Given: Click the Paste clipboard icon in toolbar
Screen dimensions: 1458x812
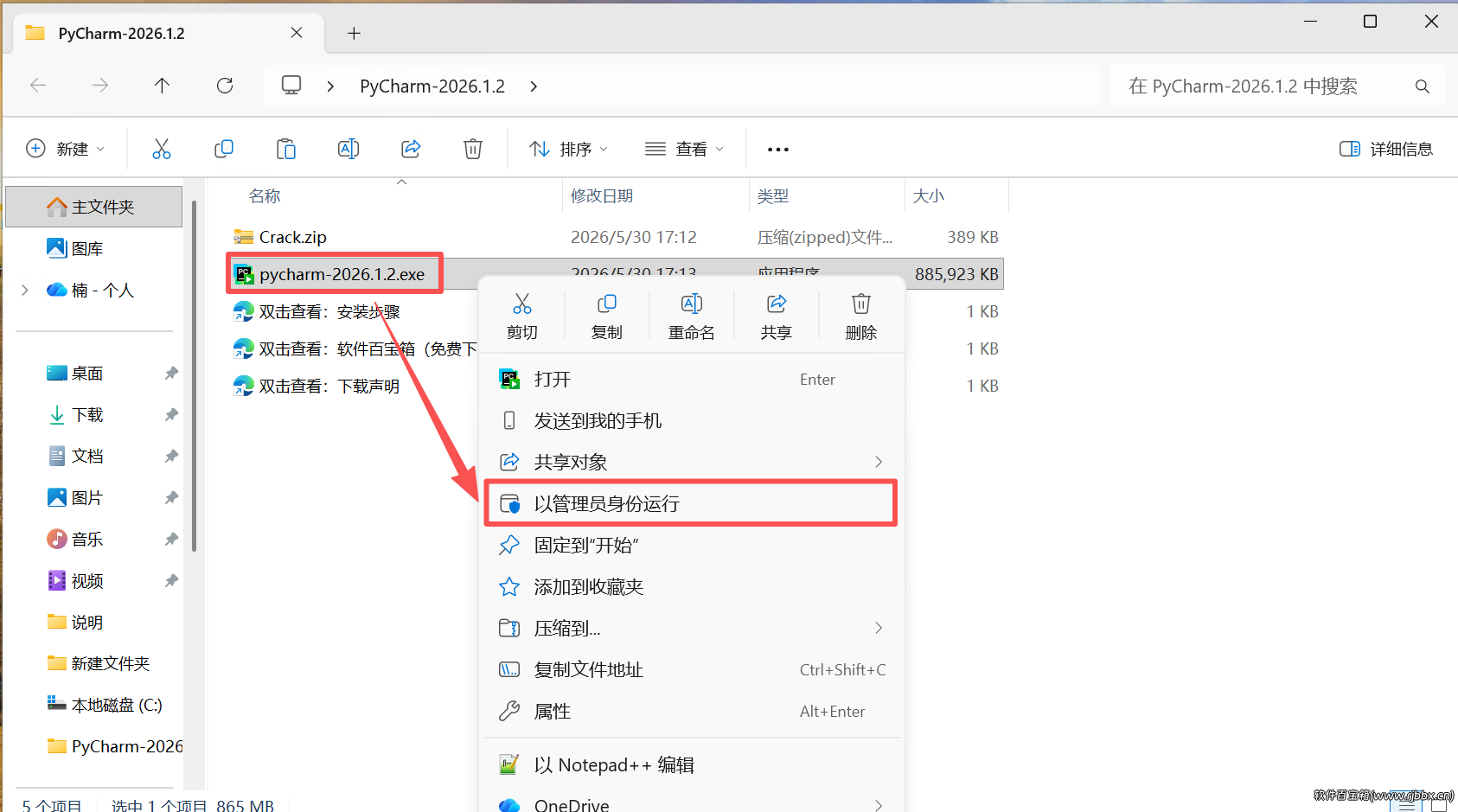Looking at the screenshot, I should [286, 149].
